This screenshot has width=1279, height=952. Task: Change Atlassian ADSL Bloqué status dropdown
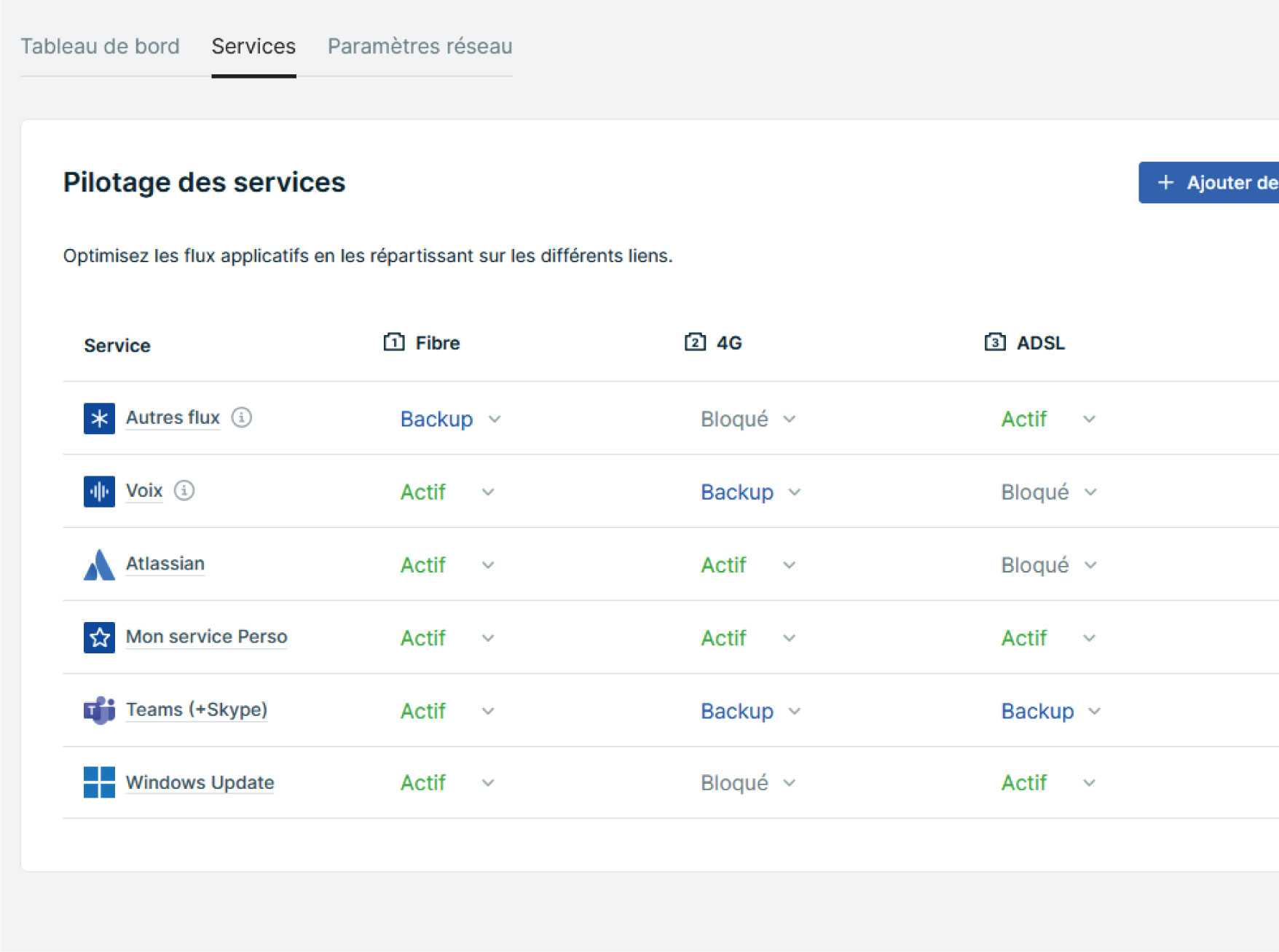1050,564
